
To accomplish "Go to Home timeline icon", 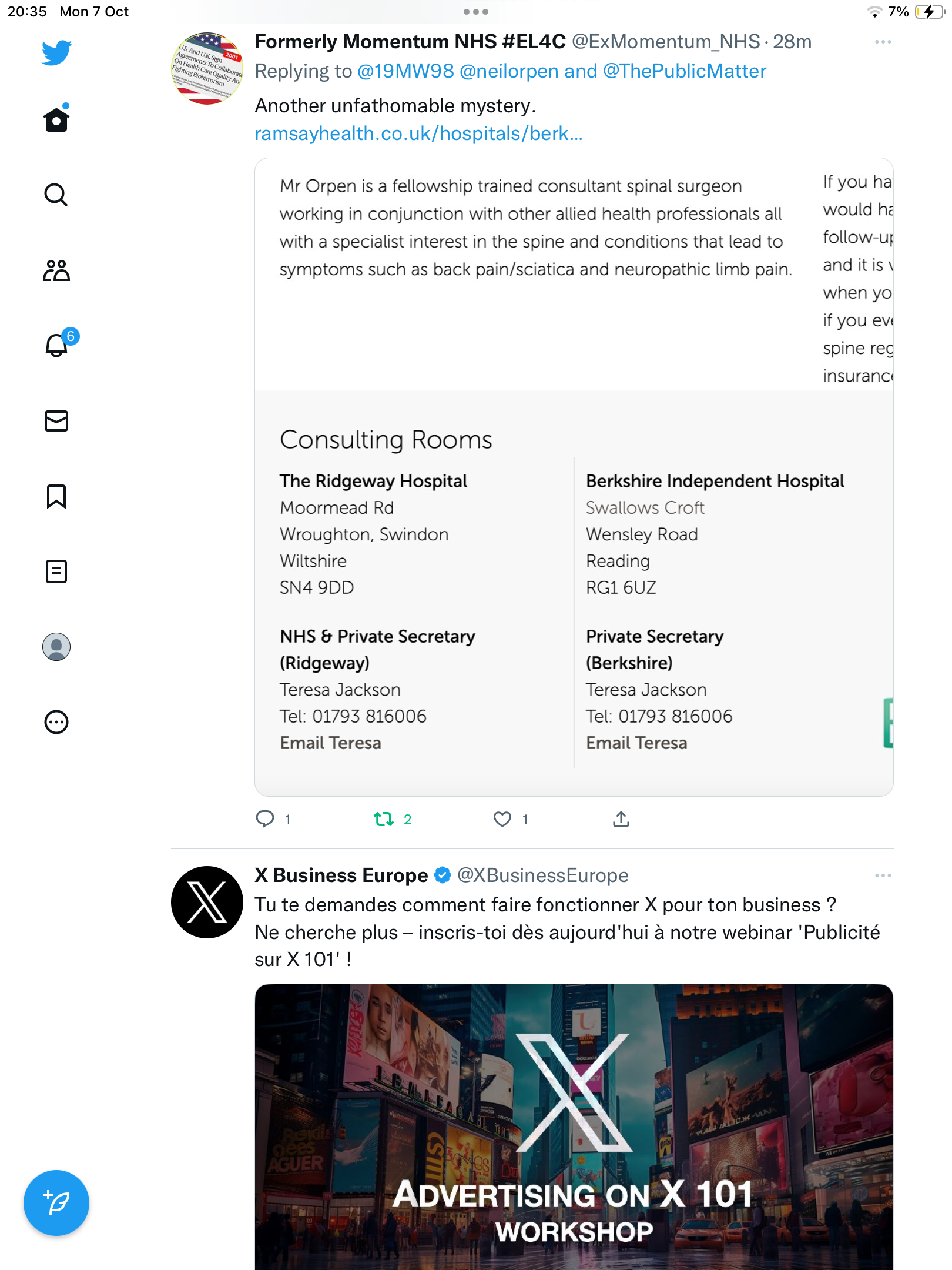I will point(56,119).
